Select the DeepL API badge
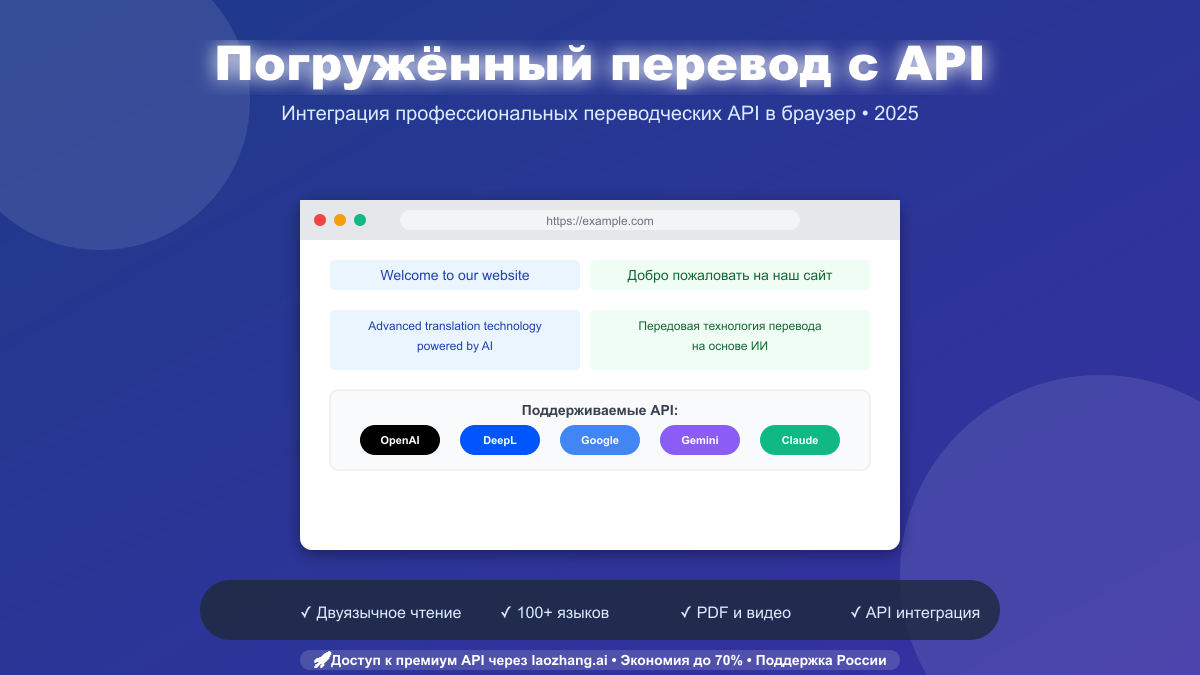 pos(500,440)
